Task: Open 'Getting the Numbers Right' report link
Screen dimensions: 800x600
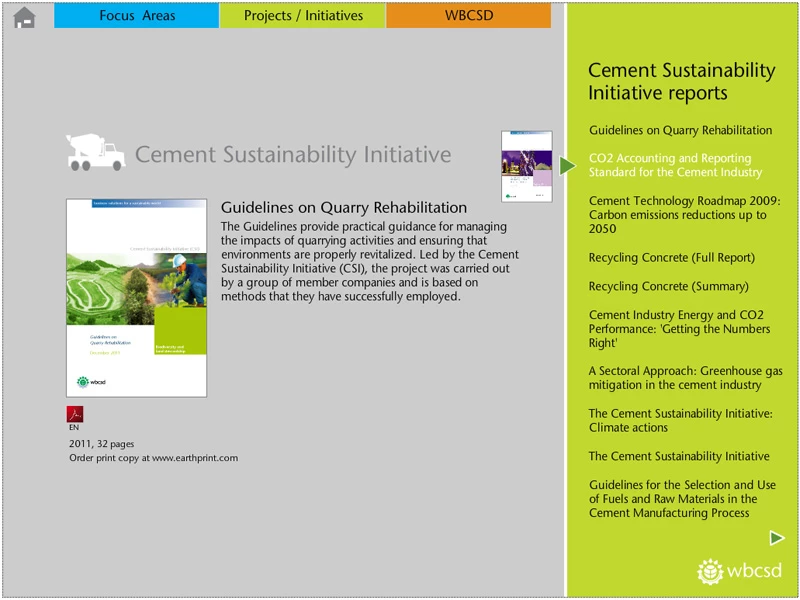Action: point(679,329)
